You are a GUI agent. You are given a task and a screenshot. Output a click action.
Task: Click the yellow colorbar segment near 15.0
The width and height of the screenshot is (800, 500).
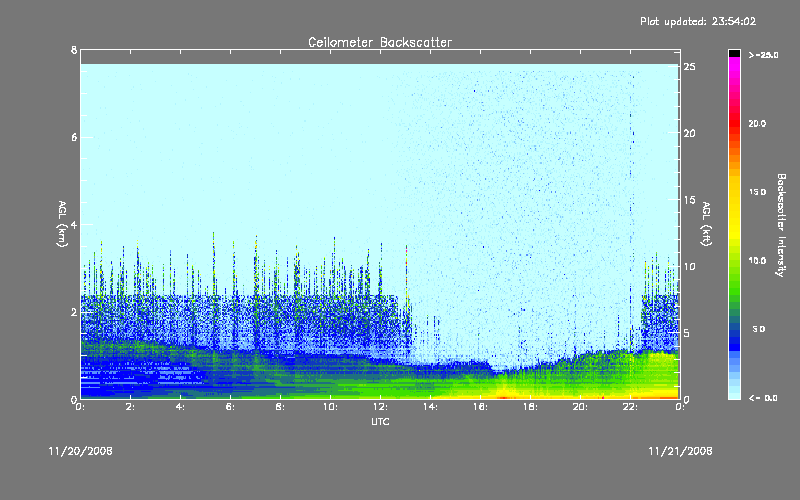734,193
